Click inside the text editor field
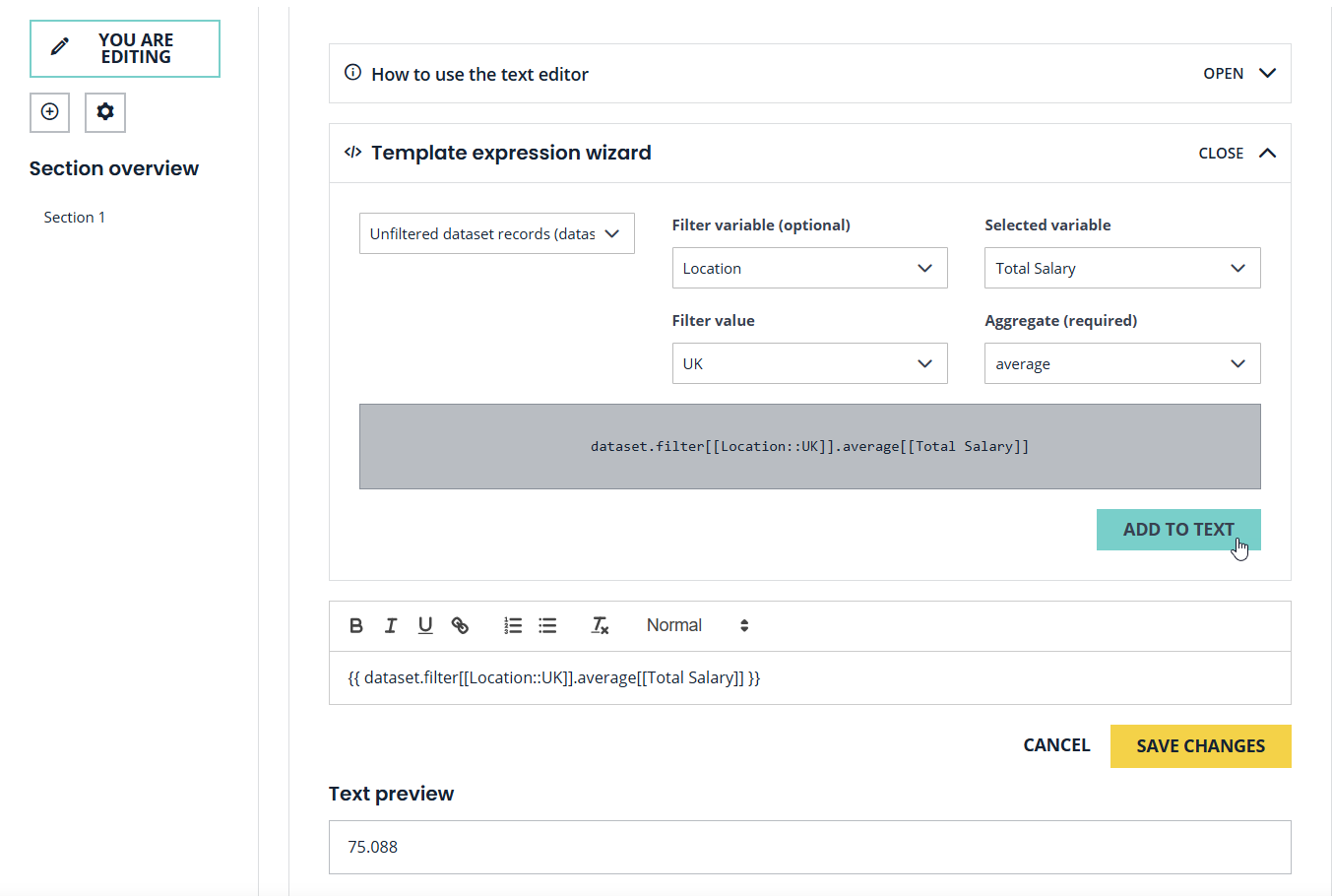This screenshot has height=896, width=1332. pos(809,677)
